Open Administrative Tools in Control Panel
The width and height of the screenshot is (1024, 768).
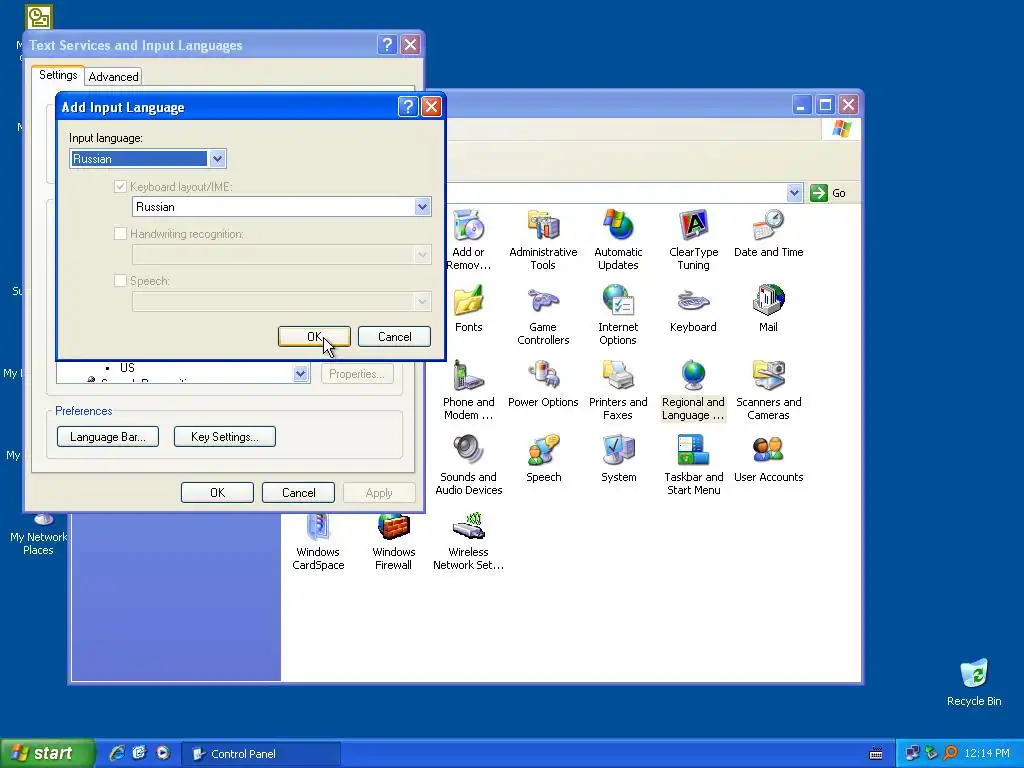pos(543,240)
